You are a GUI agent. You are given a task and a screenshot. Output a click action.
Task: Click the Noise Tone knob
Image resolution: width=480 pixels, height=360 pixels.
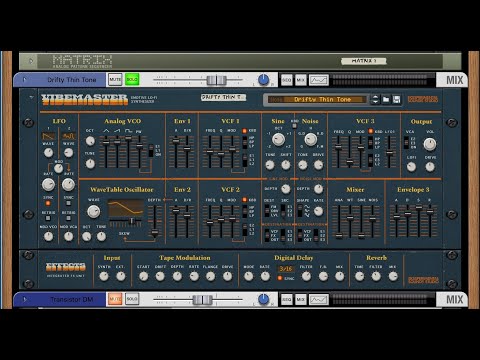pos(303,165)
